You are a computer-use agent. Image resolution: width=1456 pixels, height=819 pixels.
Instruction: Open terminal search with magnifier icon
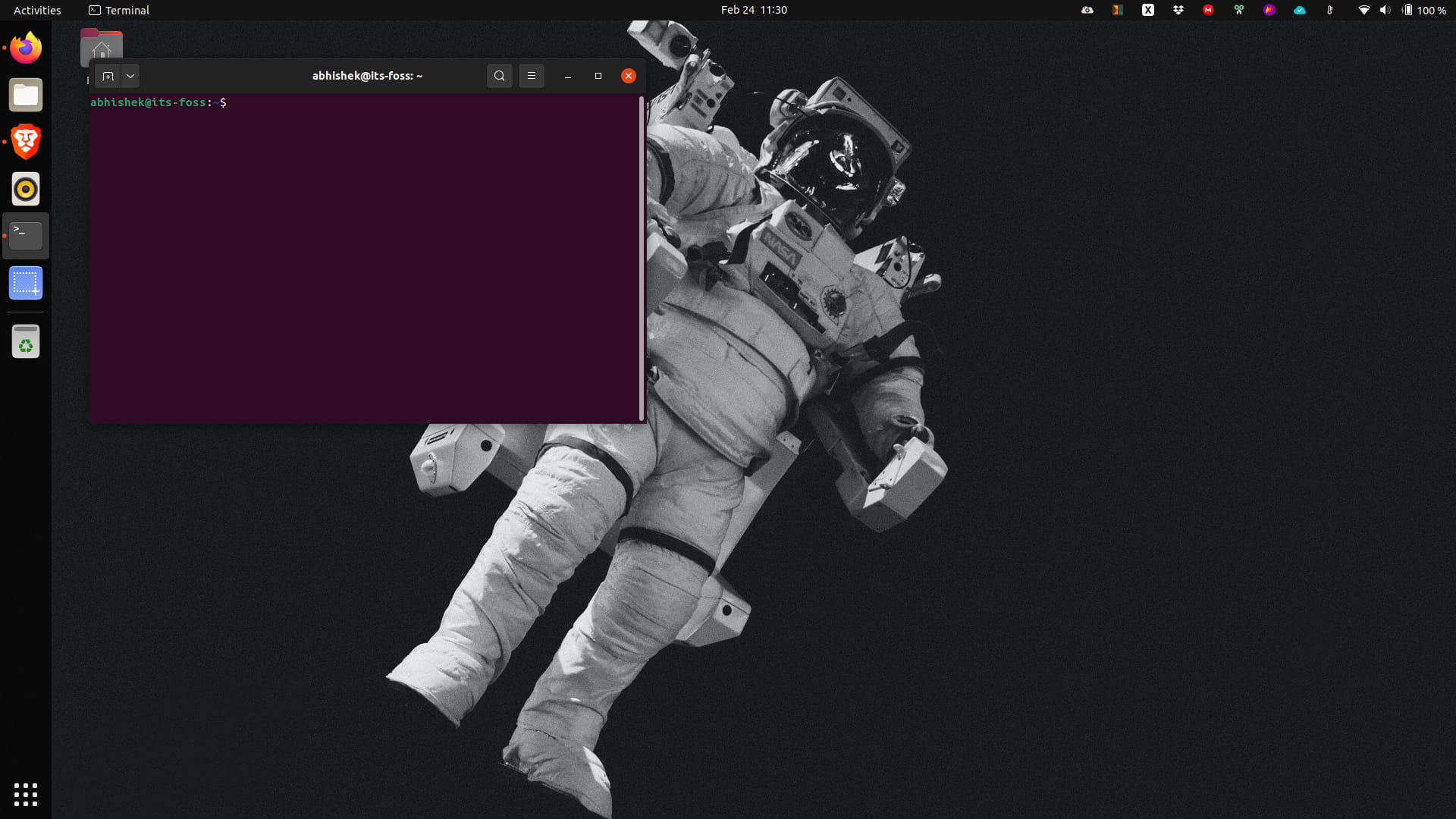[499, 76]
